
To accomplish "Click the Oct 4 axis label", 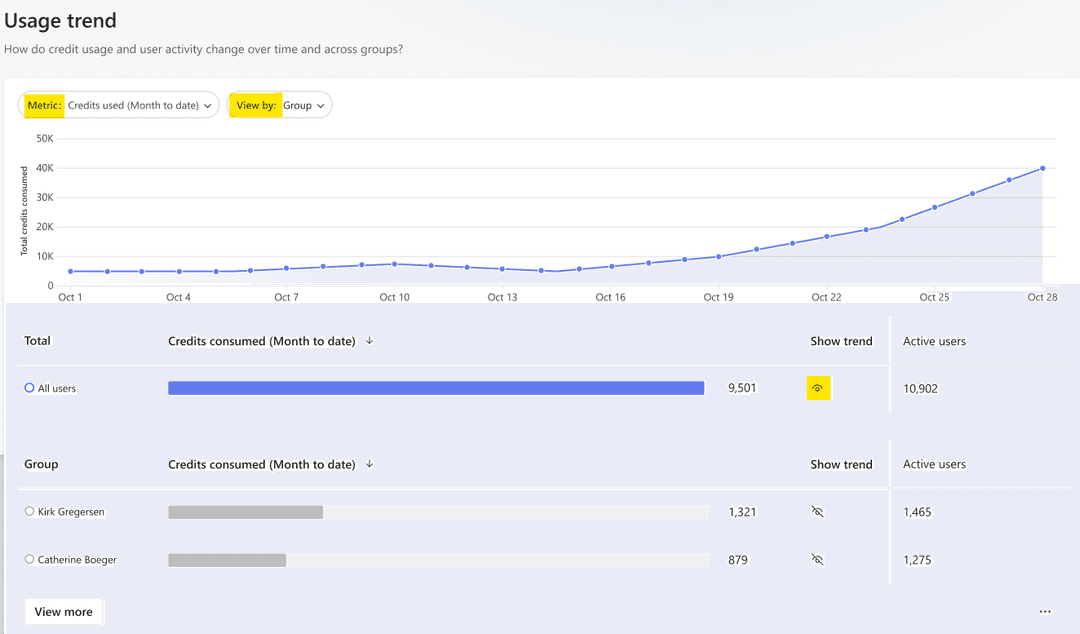I will (178, 297).
